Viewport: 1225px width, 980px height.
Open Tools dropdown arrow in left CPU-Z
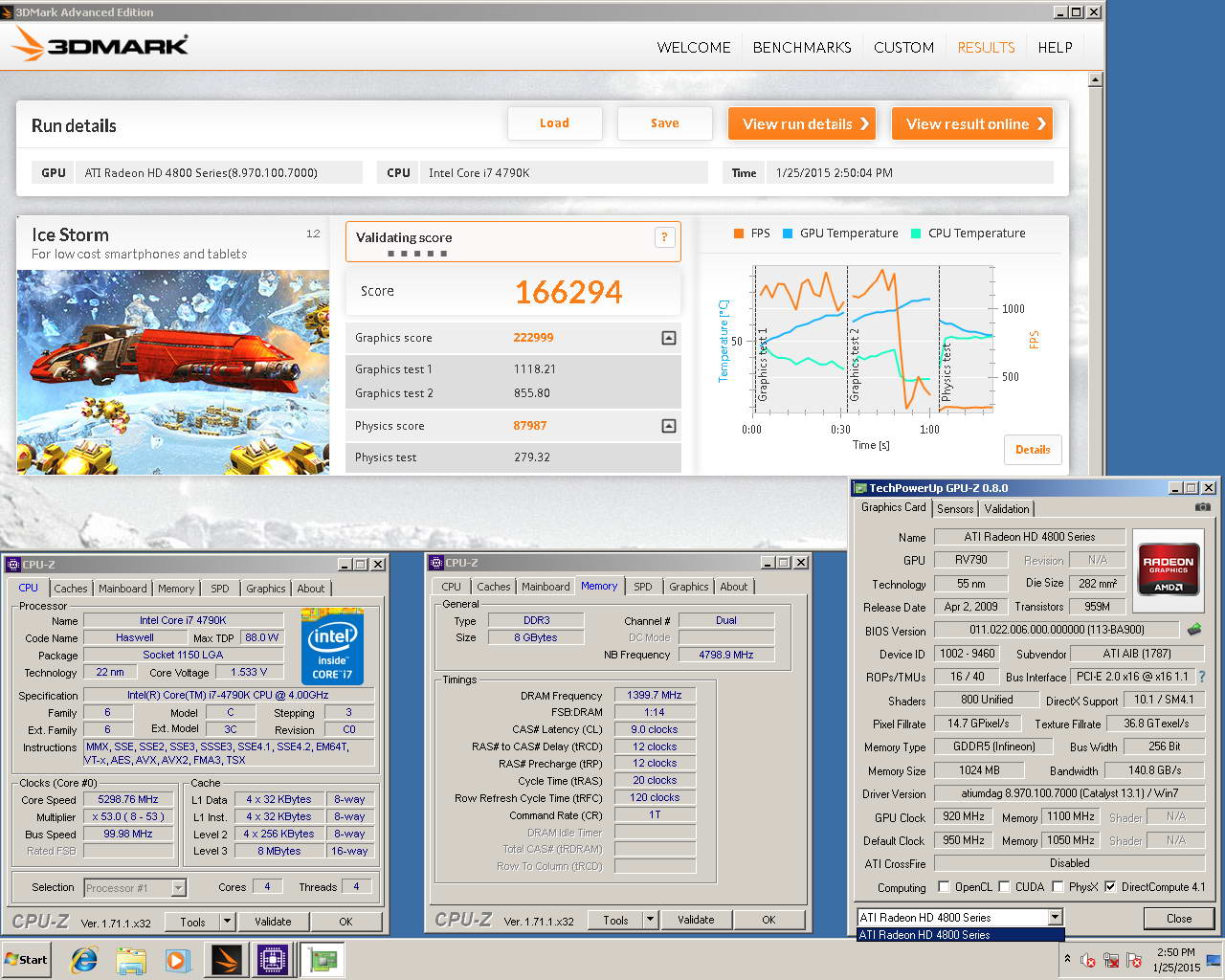point(227,922)
